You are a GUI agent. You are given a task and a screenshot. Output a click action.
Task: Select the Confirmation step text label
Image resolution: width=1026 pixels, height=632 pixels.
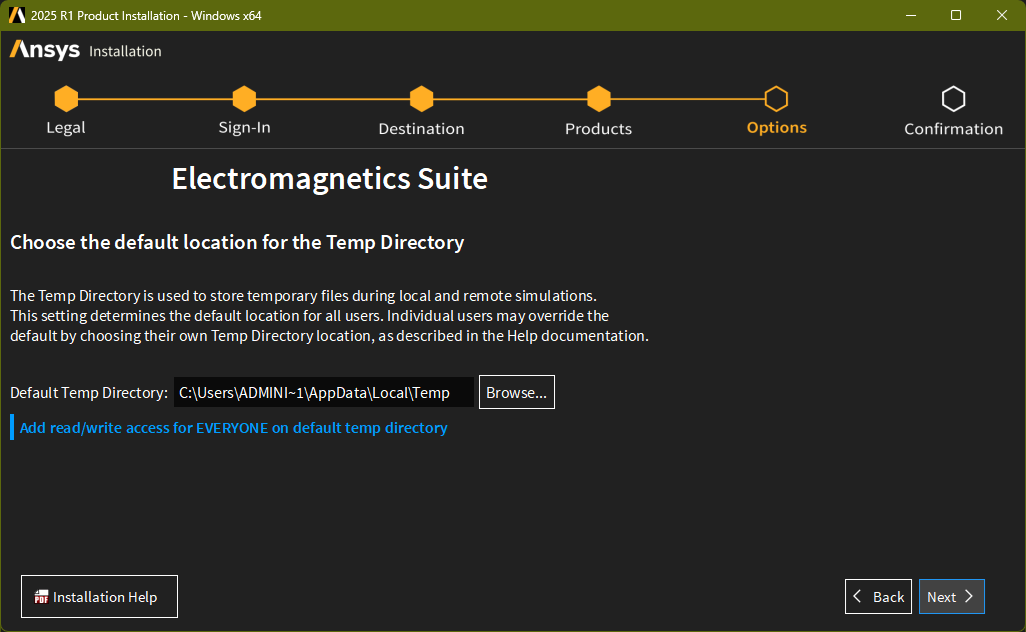point(953,129)
